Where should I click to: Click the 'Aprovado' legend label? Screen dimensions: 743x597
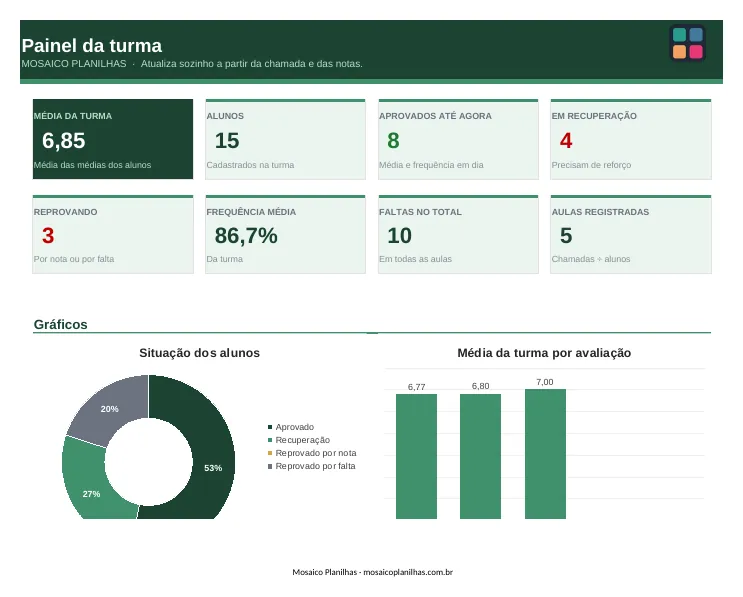click(x=295, y=427)
